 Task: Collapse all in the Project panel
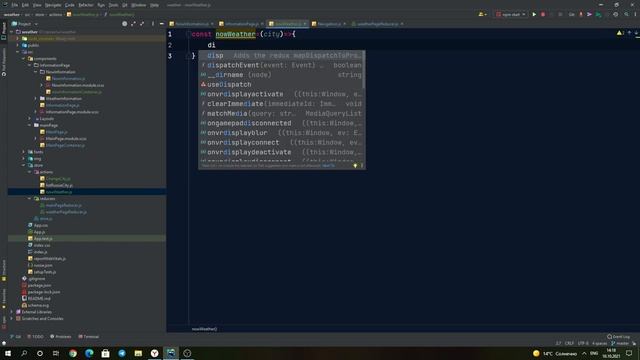142,24
